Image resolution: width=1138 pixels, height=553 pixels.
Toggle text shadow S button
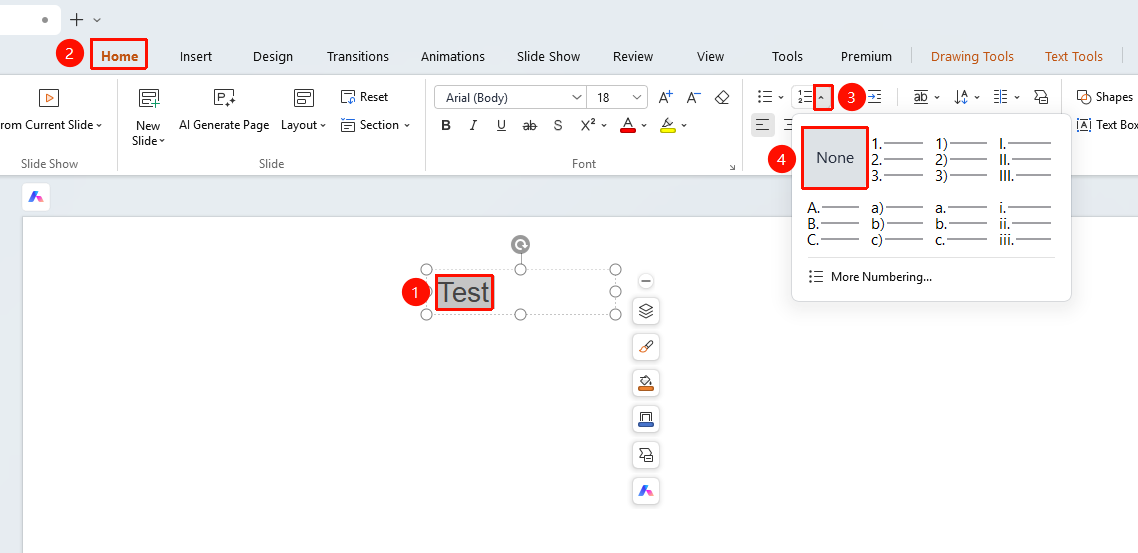point(557,126)
